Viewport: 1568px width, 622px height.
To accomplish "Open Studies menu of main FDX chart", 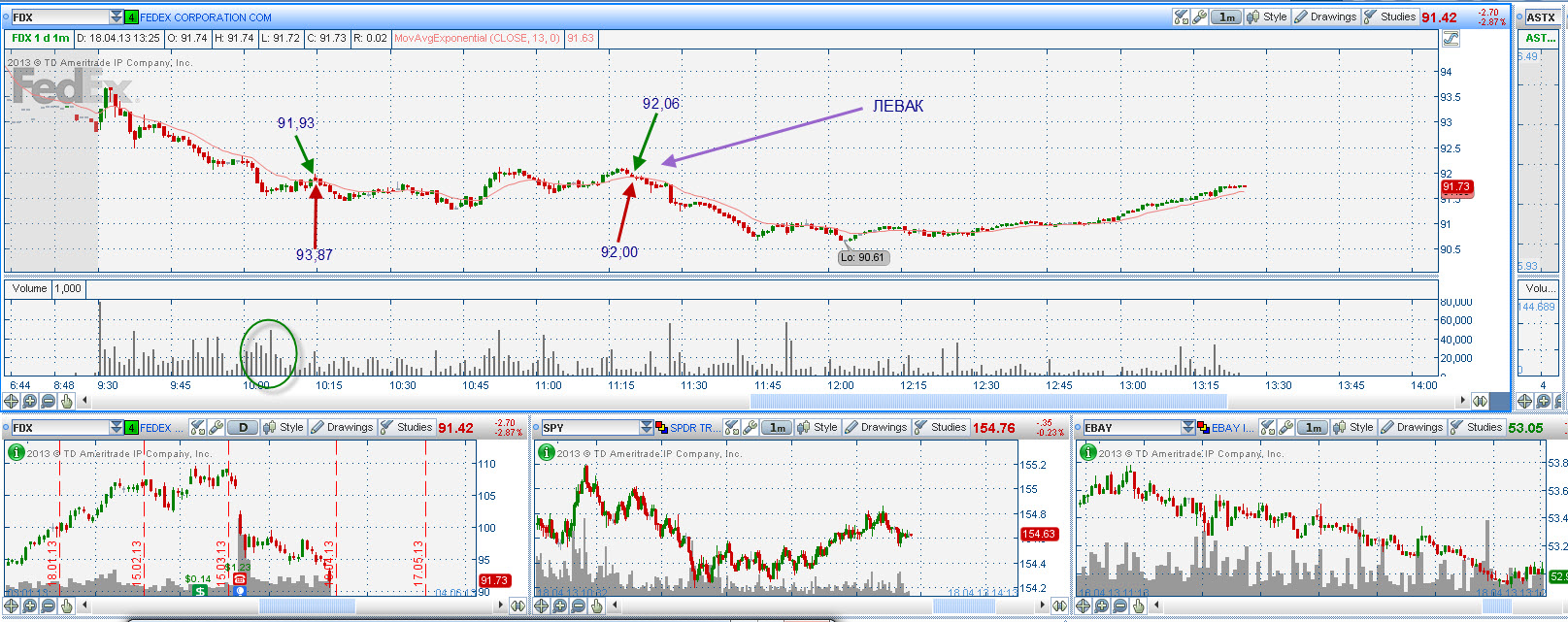I will (x=1390, y=16).
